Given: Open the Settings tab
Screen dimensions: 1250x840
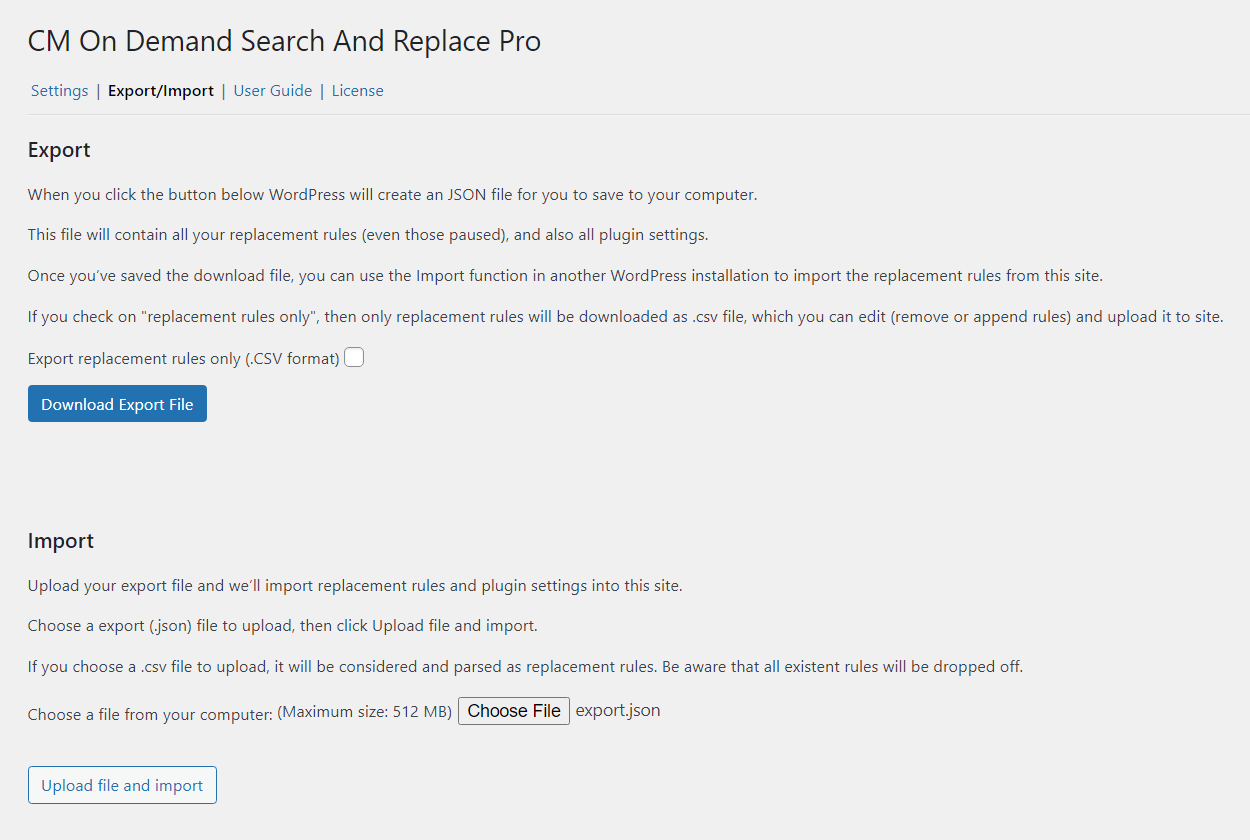Looking at the screenshot, I should (x=60, y=91).
